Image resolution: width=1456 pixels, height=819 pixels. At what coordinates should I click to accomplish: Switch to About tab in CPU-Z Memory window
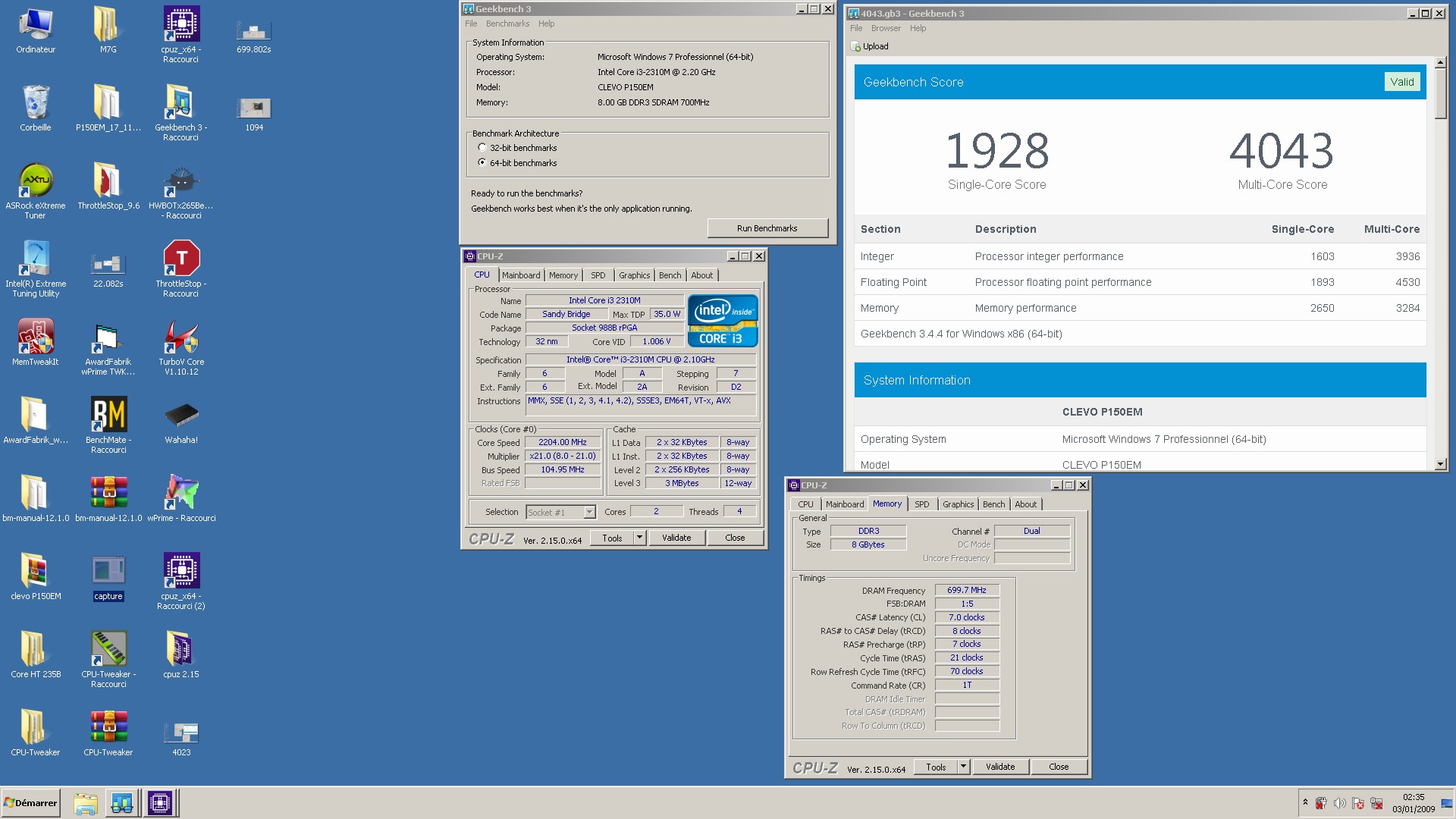click(x=1025, y=504)
